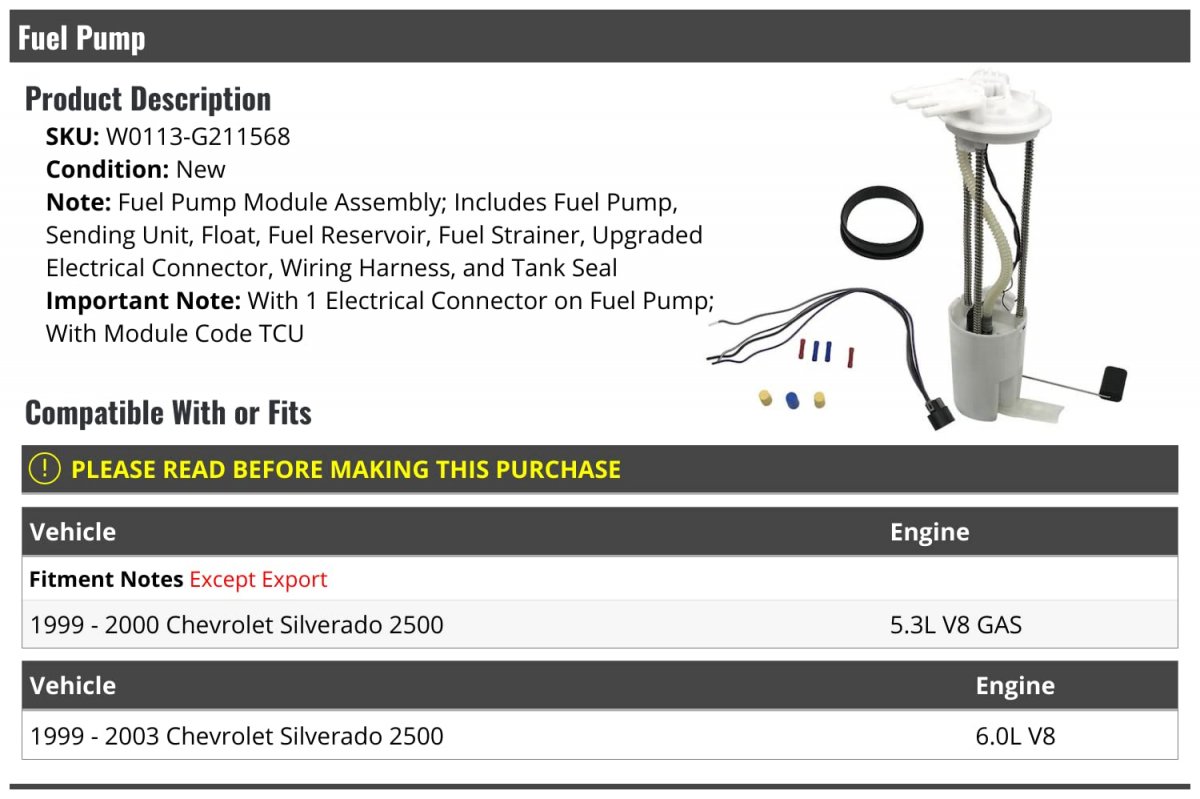Click the SKU W0113-G211568 text

pos(168,137)
